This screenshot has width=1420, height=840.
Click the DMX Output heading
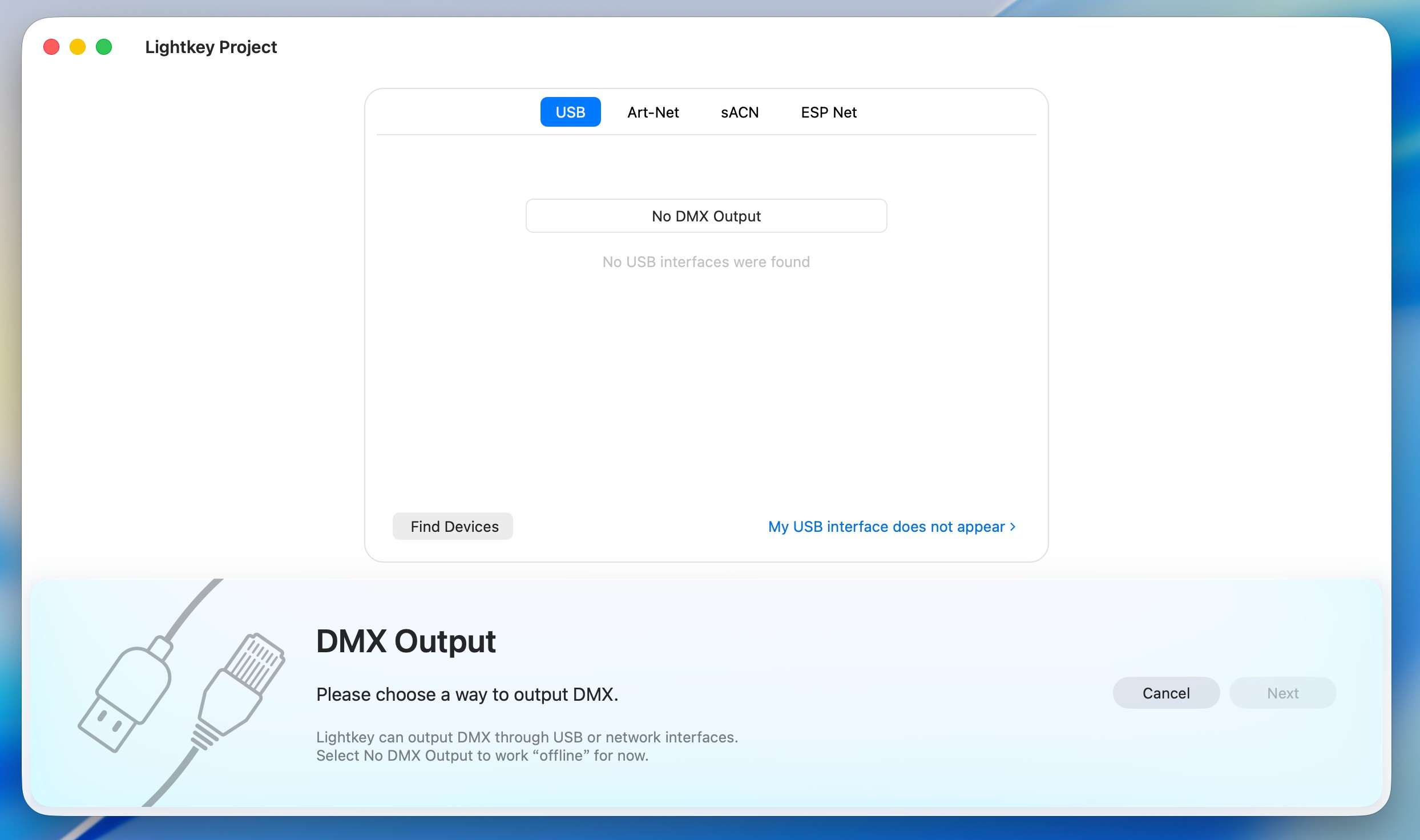point(406,641)
